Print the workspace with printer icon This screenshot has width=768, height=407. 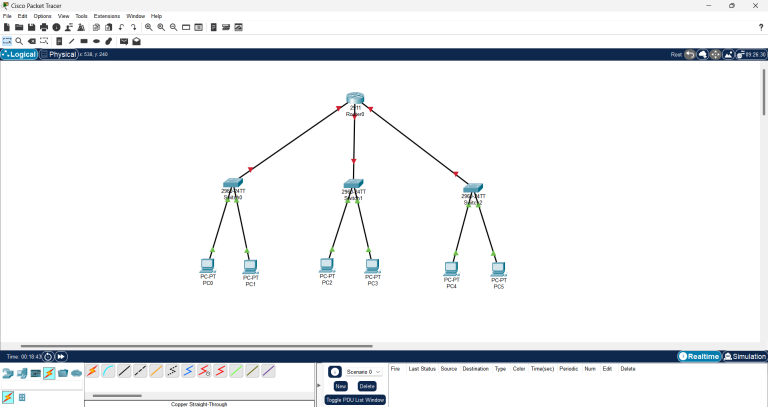click(44, 27)
